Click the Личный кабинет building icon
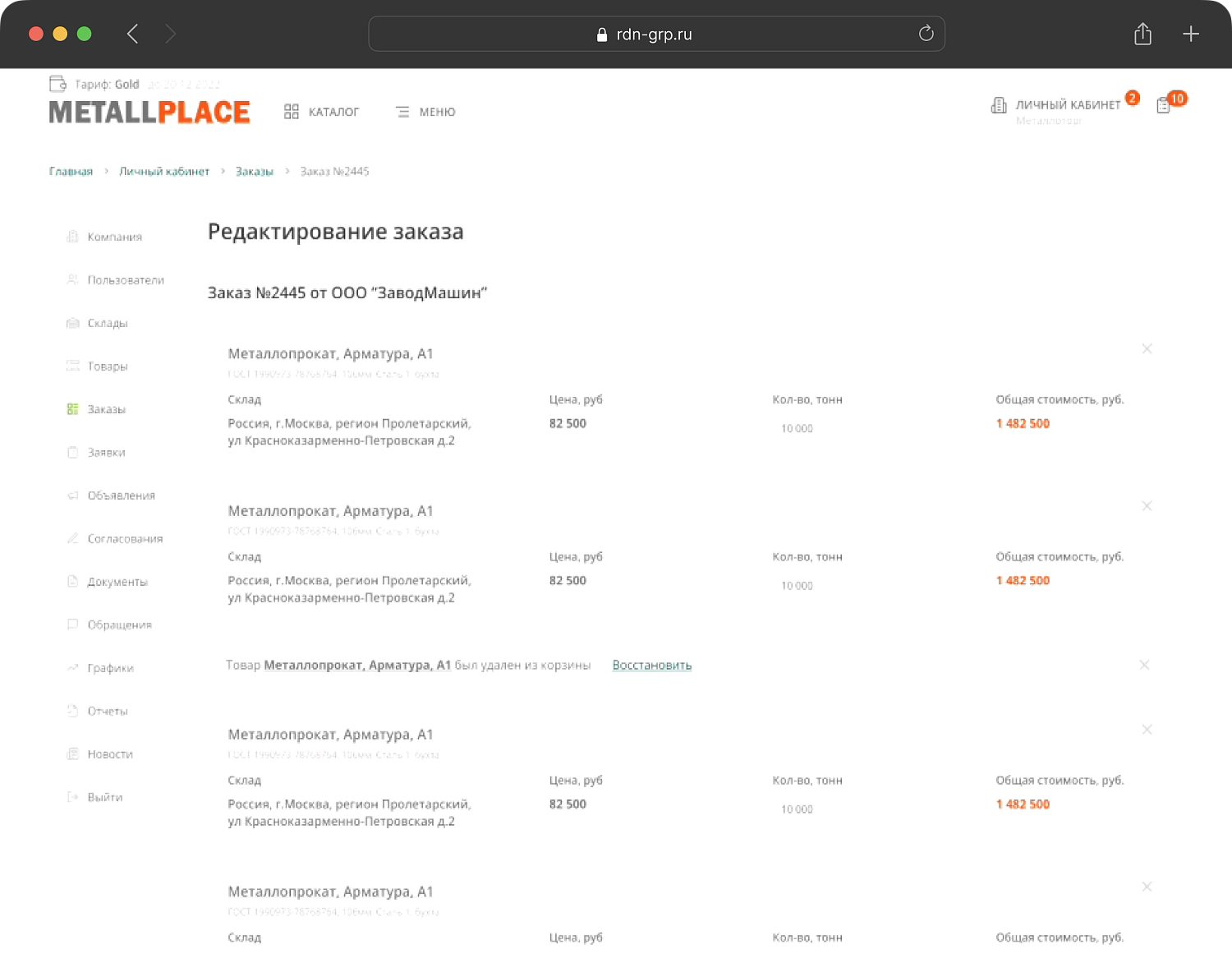The width and height of the screenshot is (1232, 963). point(999,105)
